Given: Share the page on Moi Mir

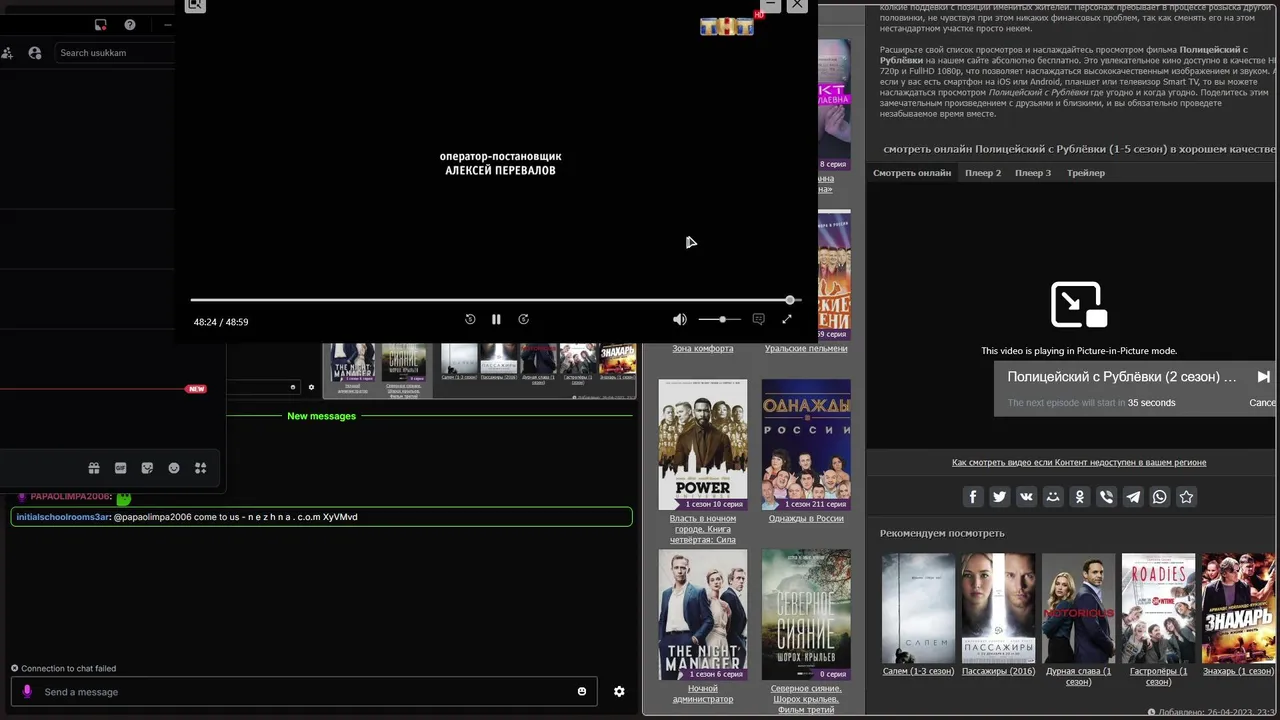Looking at the screenshot, I should [1053, 497].
